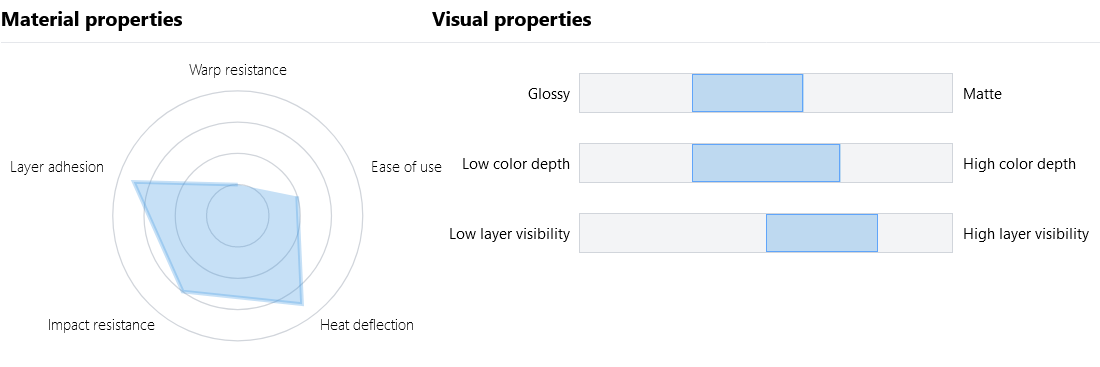Viewport: 1100px width, 367px height.
Task: Click the Low layer visibility label
Action: pyautogui.click(x=509, y=233)
